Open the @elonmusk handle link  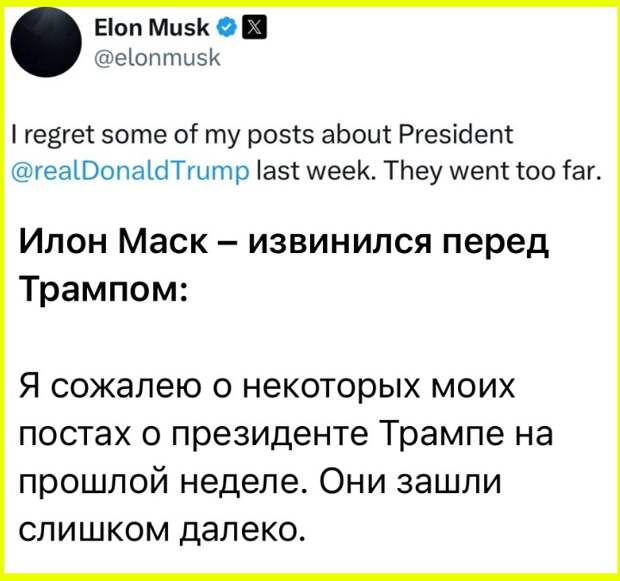click(x=157, y=58)
